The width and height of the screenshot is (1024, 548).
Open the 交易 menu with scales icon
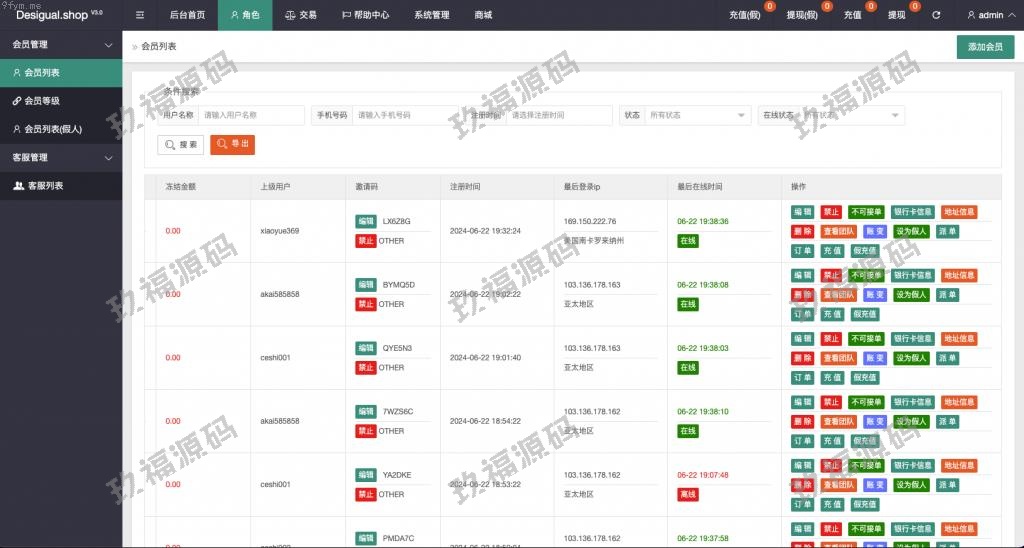[301, 15]
